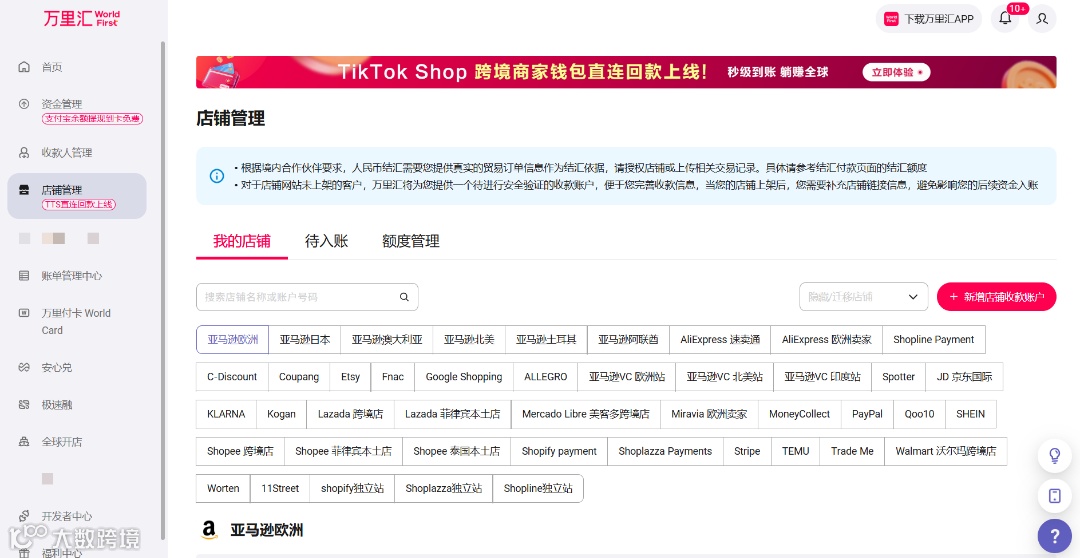Click 立即体验 on the TikTok banner
This screenshot has width=1080, height=558.
[896, 72]
